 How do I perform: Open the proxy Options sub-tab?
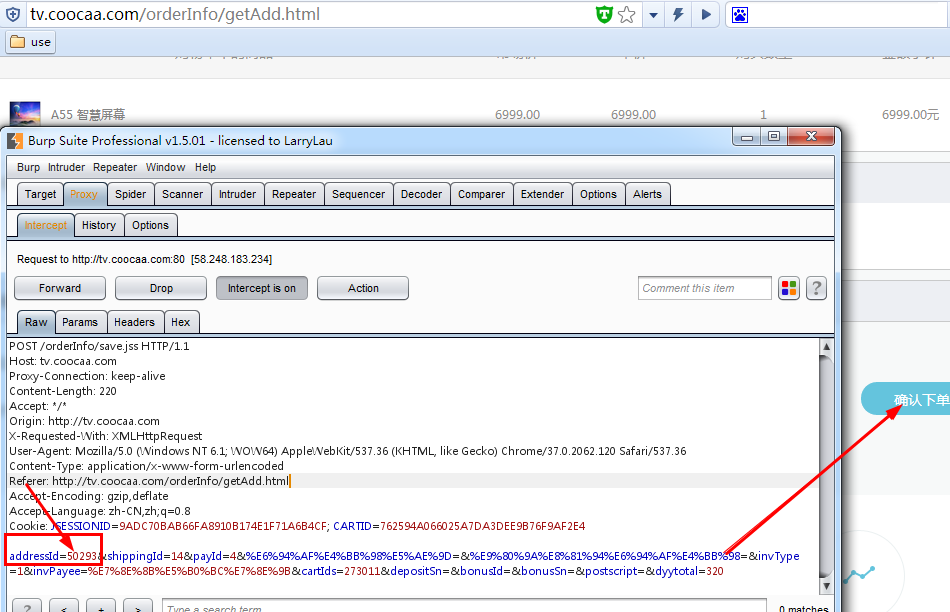click(x=150, y=225)
